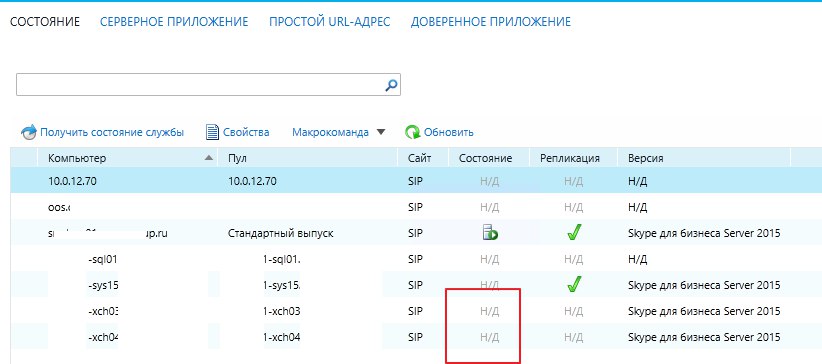822x364 pixels.
Task: Click the Свойства button
Action: pos(237,132)
